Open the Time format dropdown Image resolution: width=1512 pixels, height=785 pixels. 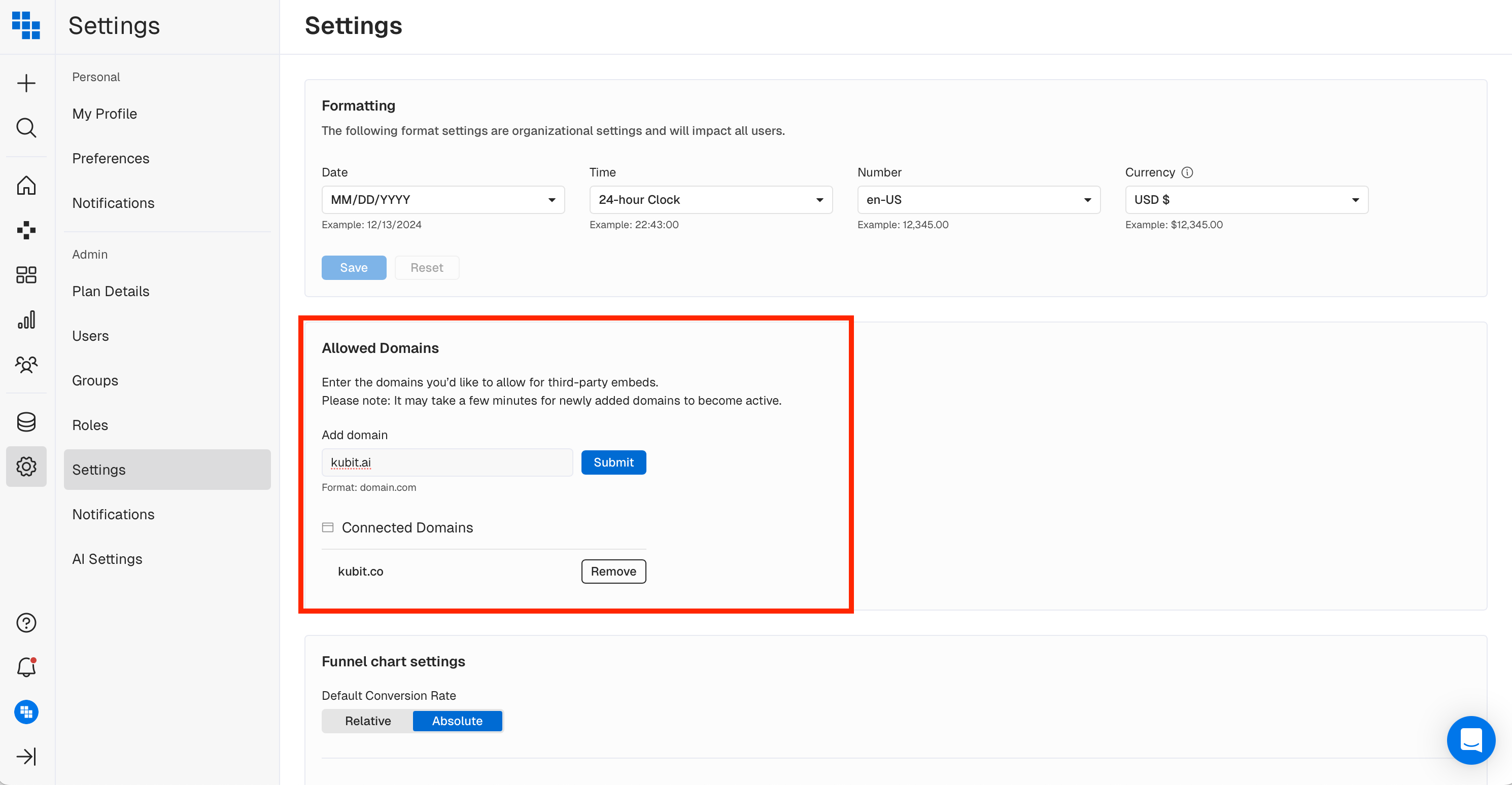pos(710,199)
